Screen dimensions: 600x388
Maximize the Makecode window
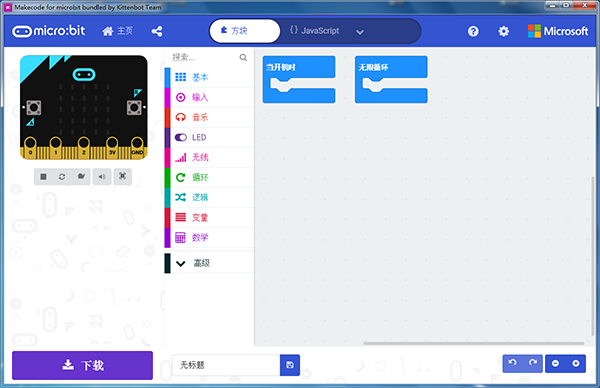tap(566, 5)
